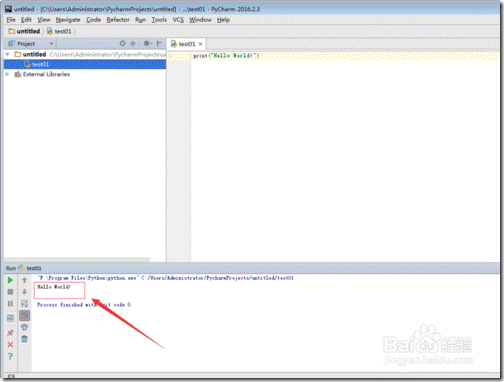
Task: Open the Code menu
Action: pyautogui.click(x=93, y=20)
